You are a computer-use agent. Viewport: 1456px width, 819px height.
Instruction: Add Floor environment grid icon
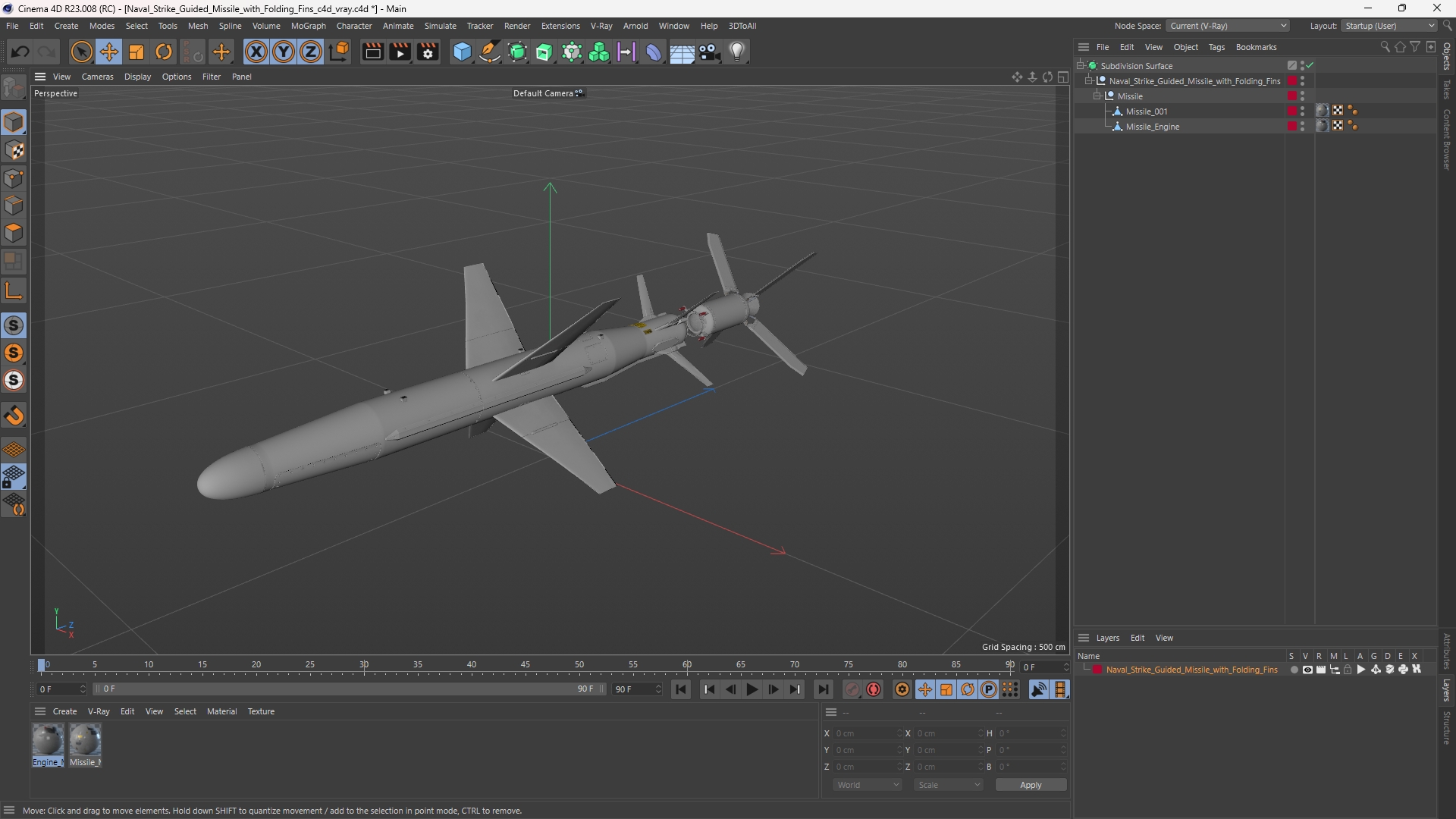click(x=682, y=52)
